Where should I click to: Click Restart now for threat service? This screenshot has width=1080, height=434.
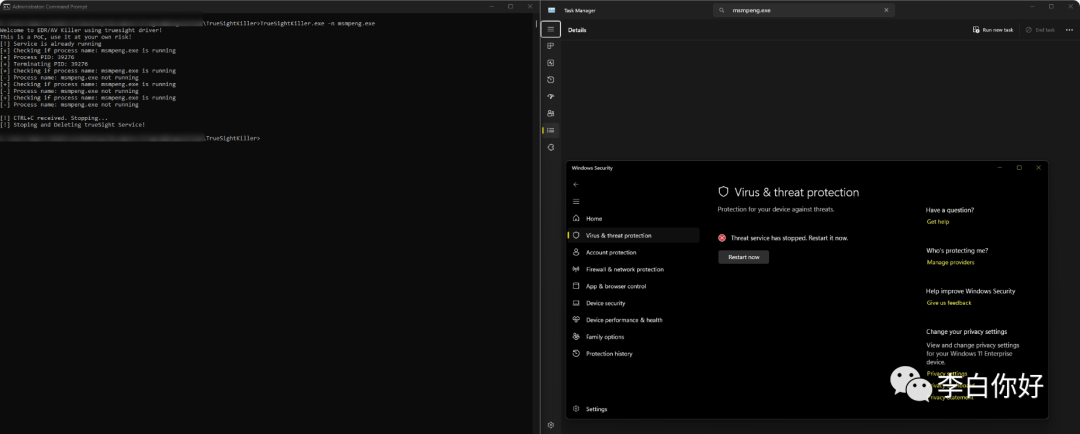[x=743, y=257]
